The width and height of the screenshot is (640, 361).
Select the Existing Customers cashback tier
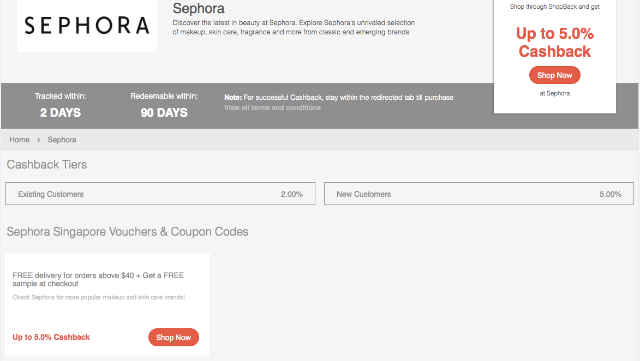tap(160, 194)
